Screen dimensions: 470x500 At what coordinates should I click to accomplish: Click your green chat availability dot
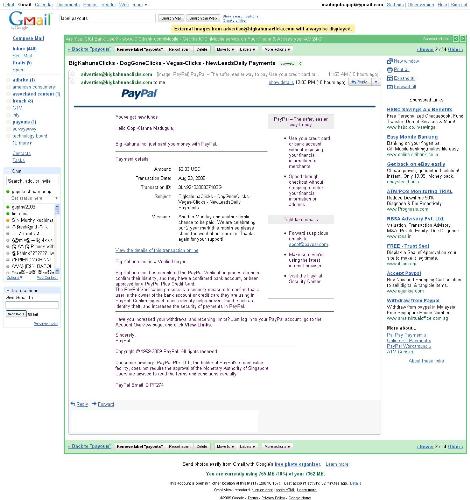[8, 192]
